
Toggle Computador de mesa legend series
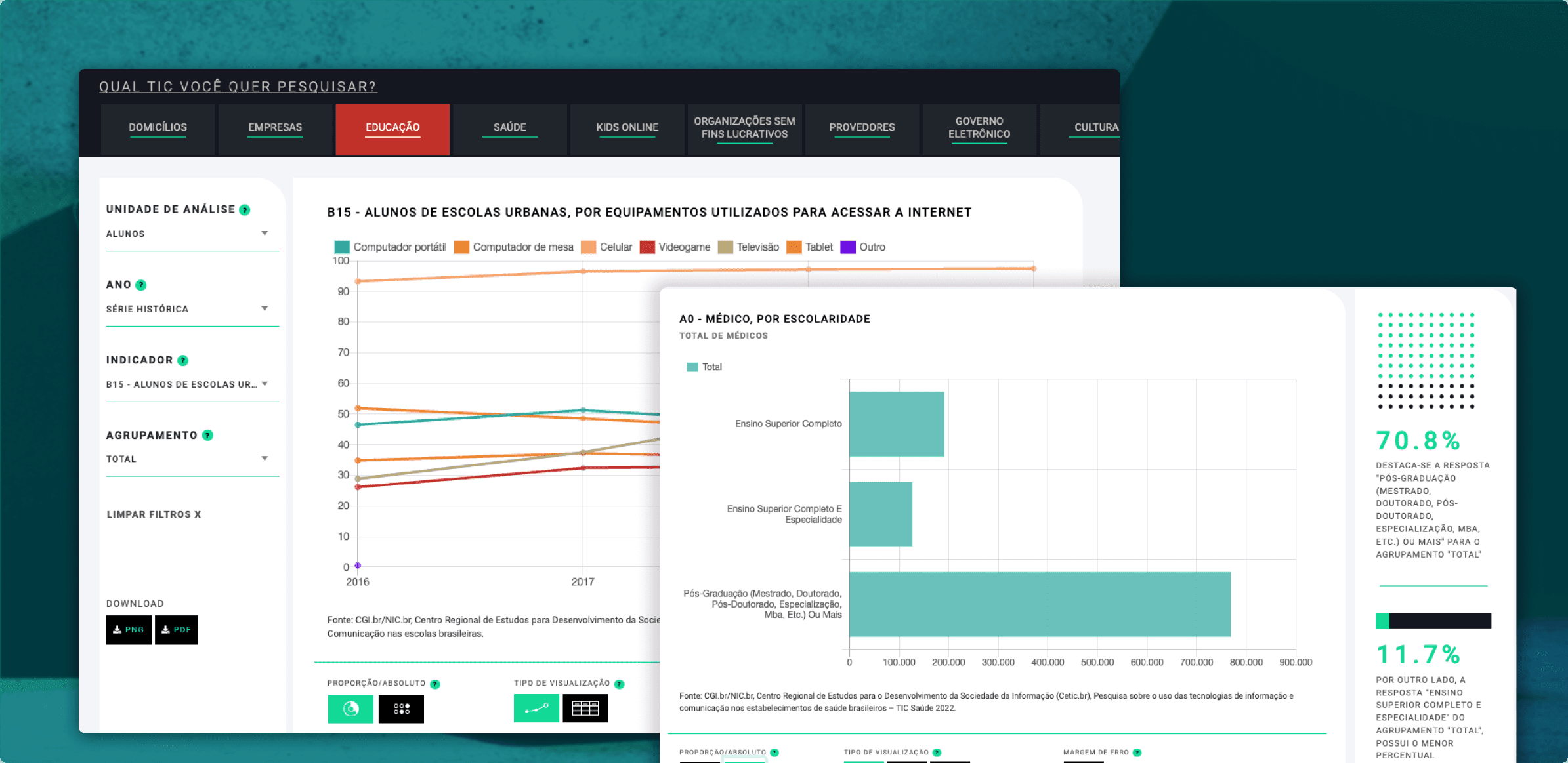tap(514, 247)
